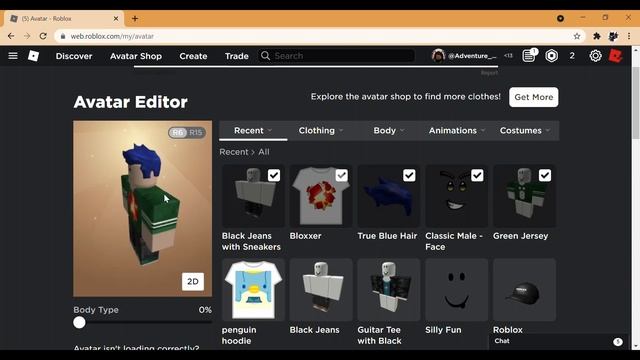This screenshot has width=640, height=360.
Task: Click the True Blue Hair name
Action: pyautogui.click(x=387, y=236)
